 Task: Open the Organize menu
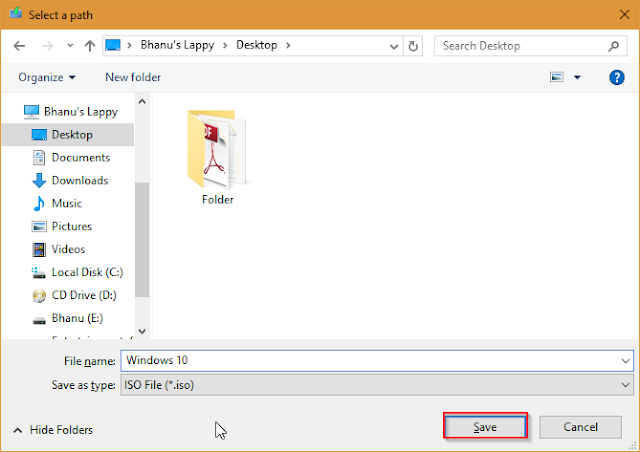coord(47,77)
